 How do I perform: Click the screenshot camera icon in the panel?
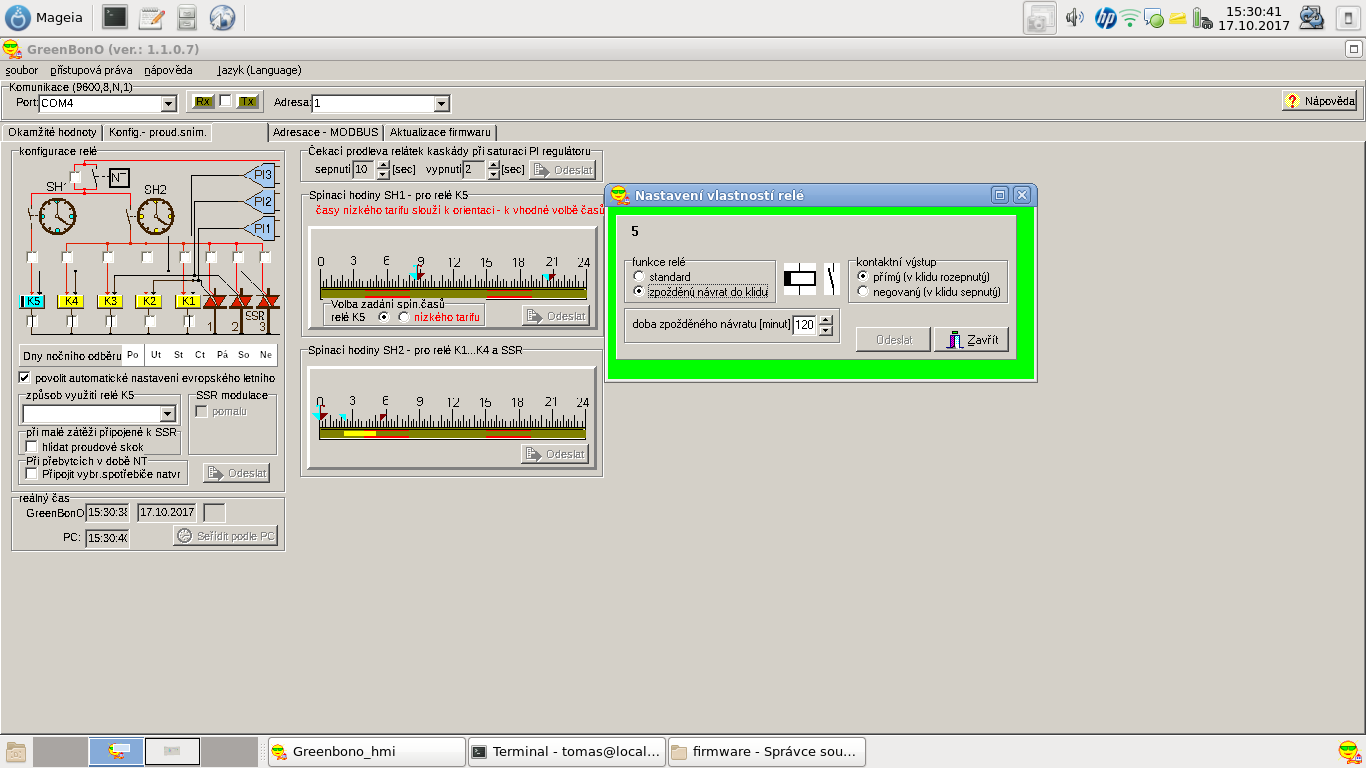tap(1040, 18)
